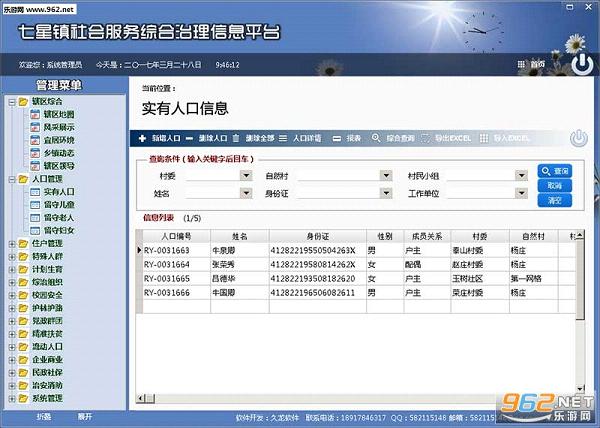This screenshot has height=428, width=600.
Task: Click the page icon beside 宜居环境
Action: [x=35, y=140]
